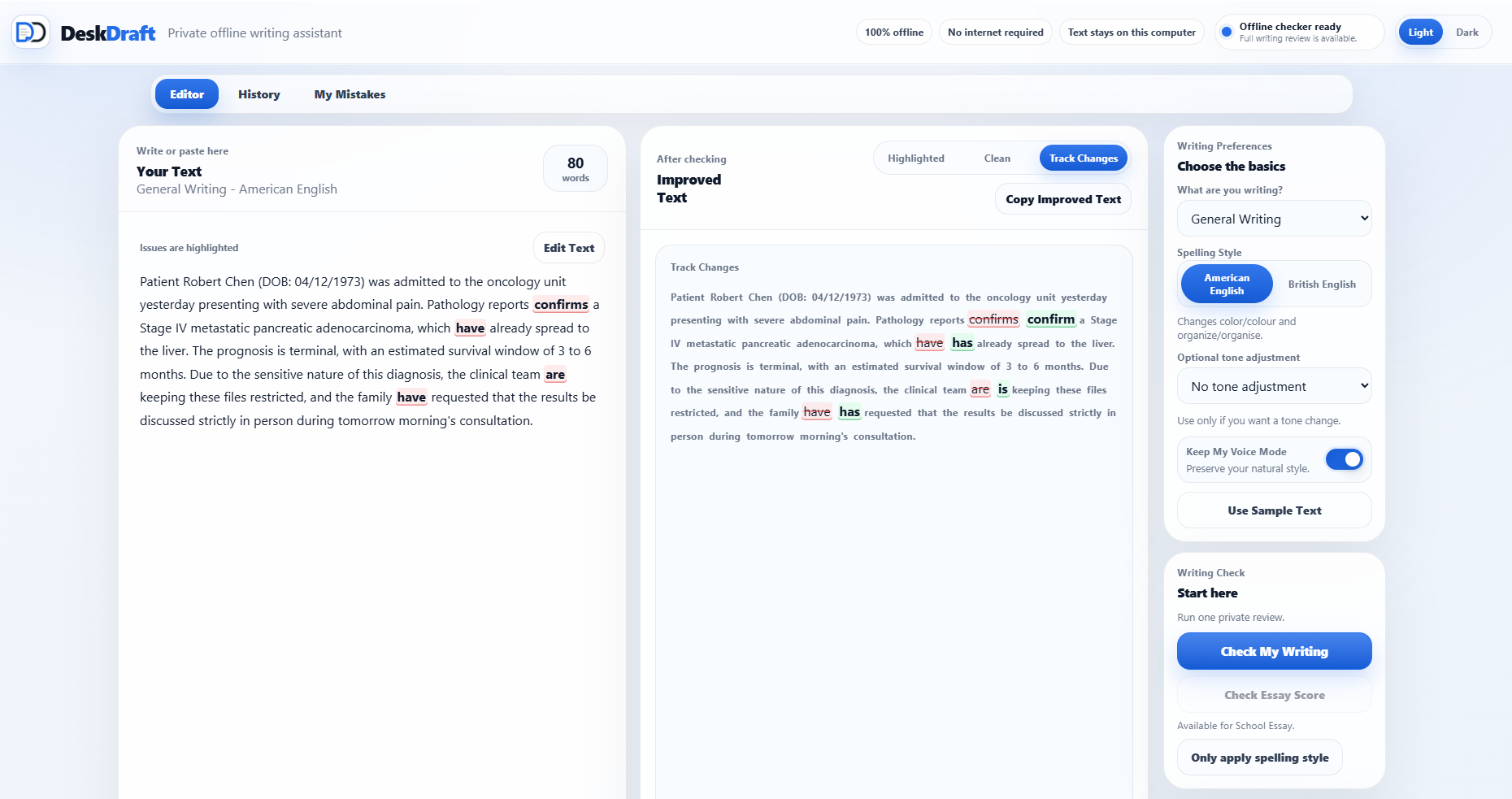The width and height of the screenshot is (1512, 799).
Task: Click Text stays on this computer badge
Action: pos(1132,33)
